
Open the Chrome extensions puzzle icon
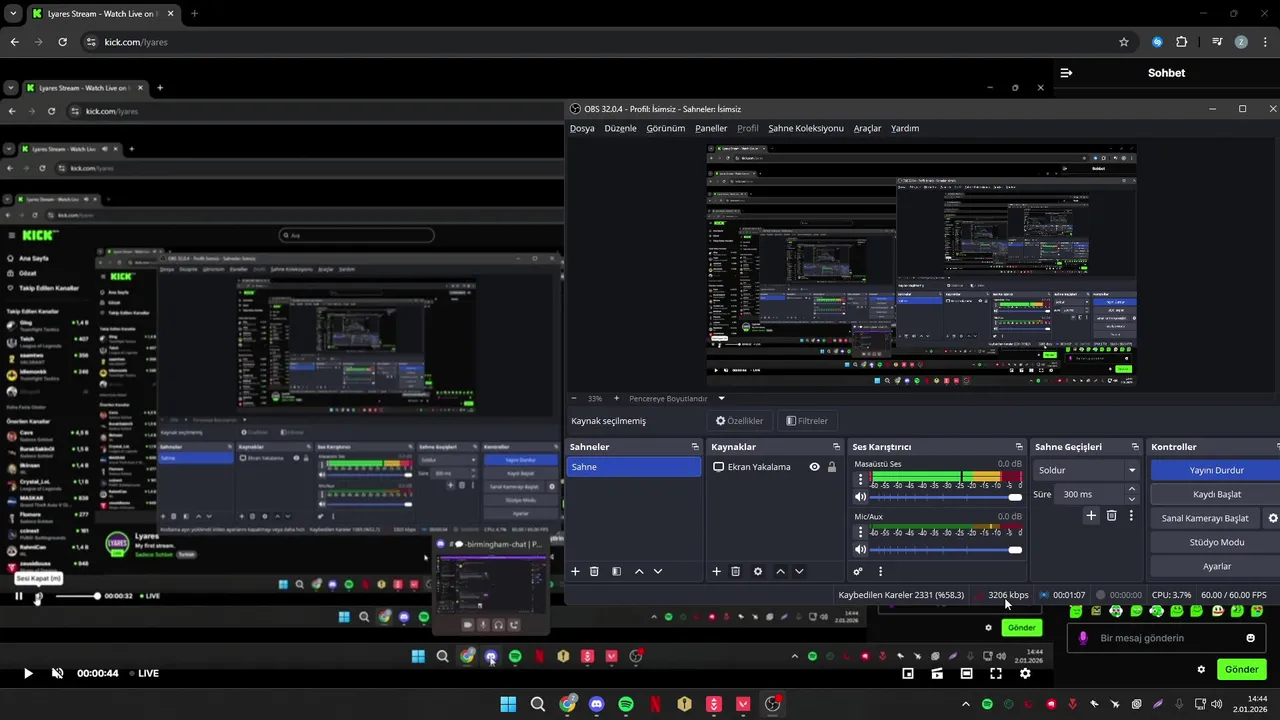click(x=1182, y=42)
